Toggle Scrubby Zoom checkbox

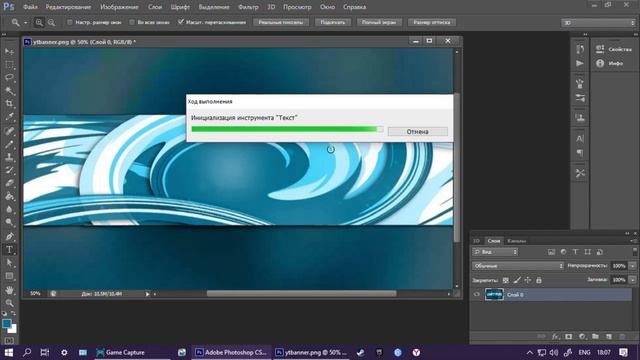(180, 22)
